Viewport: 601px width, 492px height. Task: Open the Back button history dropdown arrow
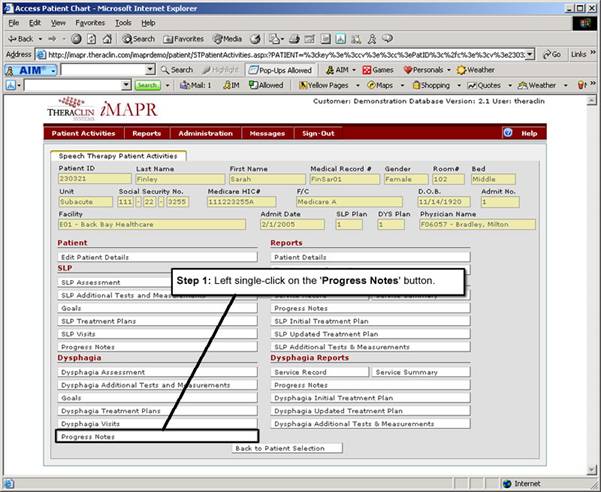coord(40,39)
